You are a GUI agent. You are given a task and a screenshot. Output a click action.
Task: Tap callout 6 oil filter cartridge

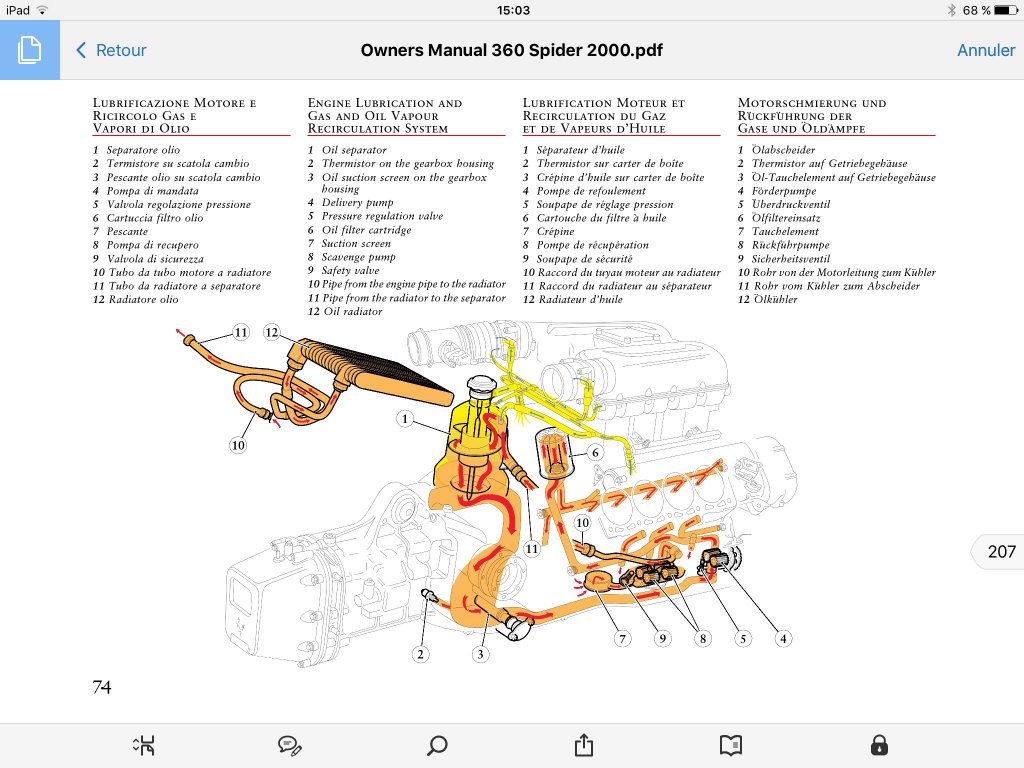pos(595,452)
